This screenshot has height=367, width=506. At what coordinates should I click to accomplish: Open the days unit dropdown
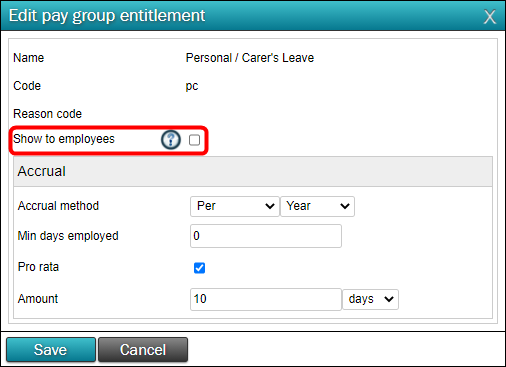point(370,299)
